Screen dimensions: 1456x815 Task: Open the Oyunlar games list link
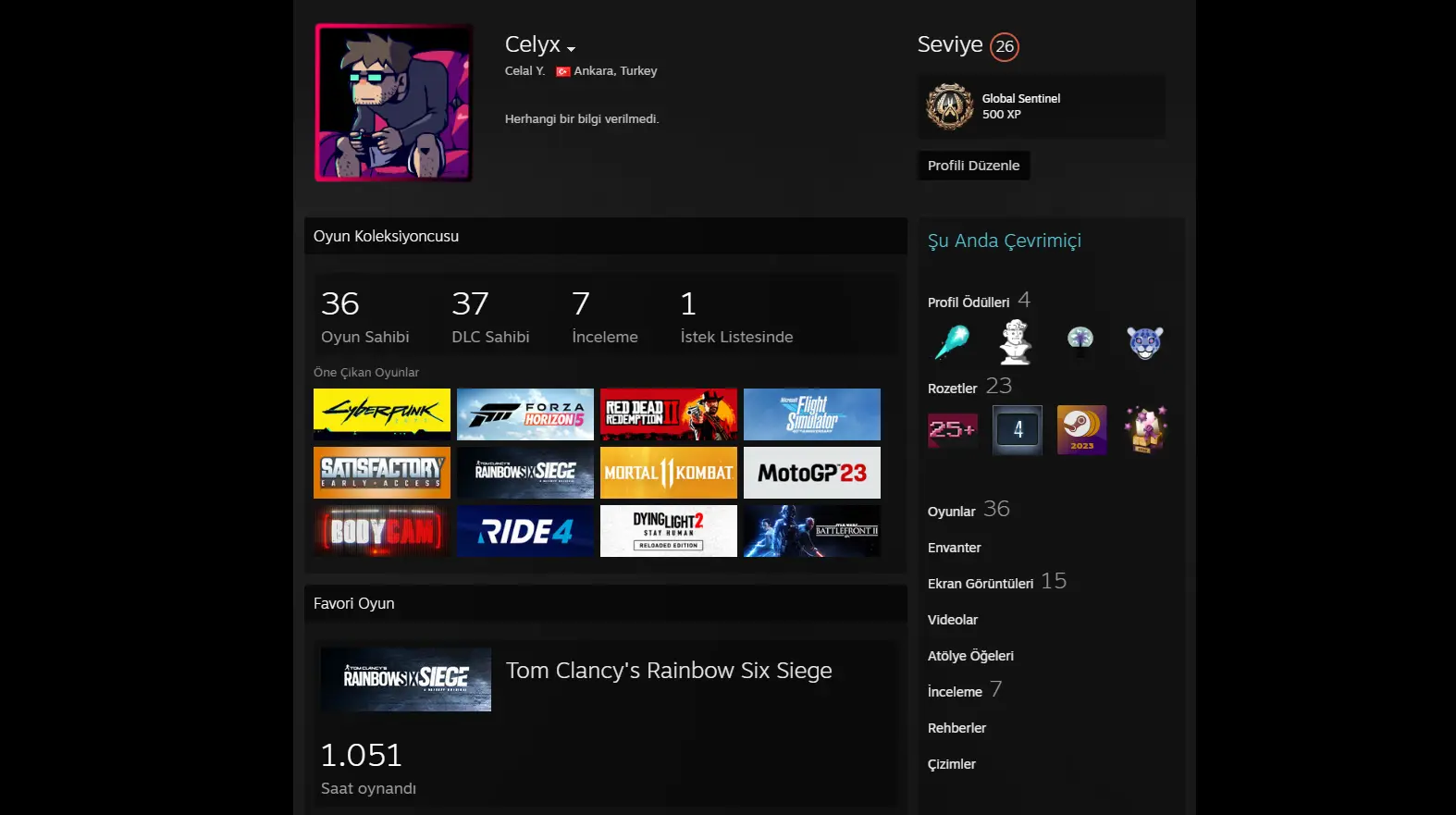(x=952, y=512)
